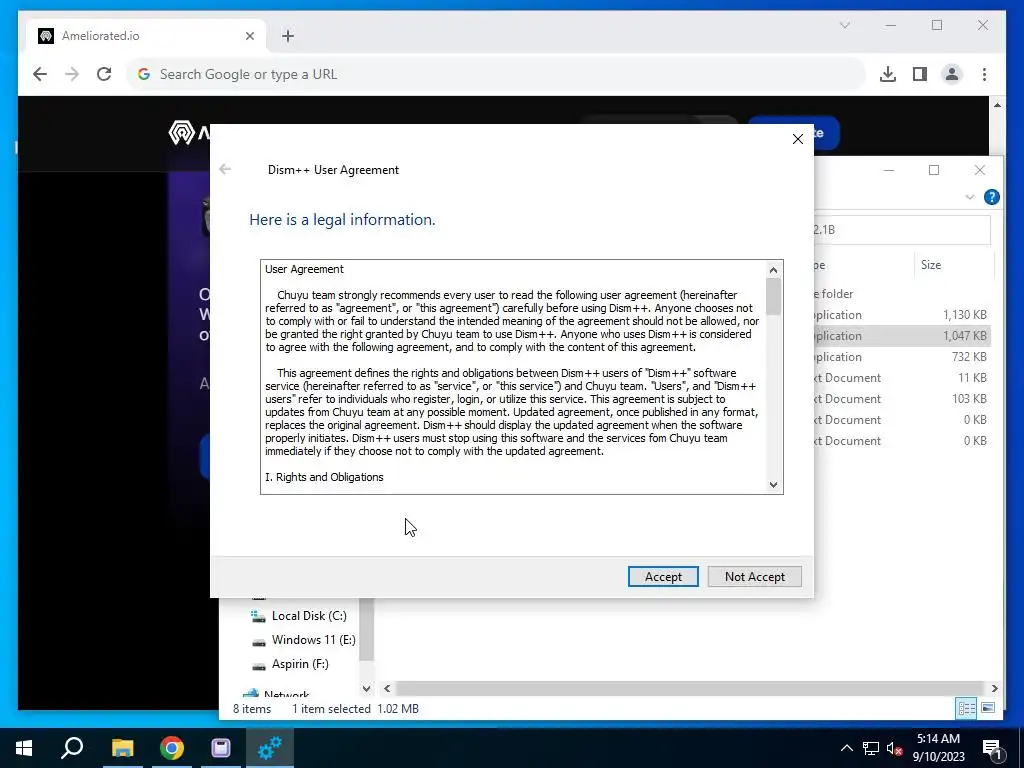This screenshot has height=768, width=1024.
Task: Close the Ameliorated.io tab
Action: pos(249,36)
